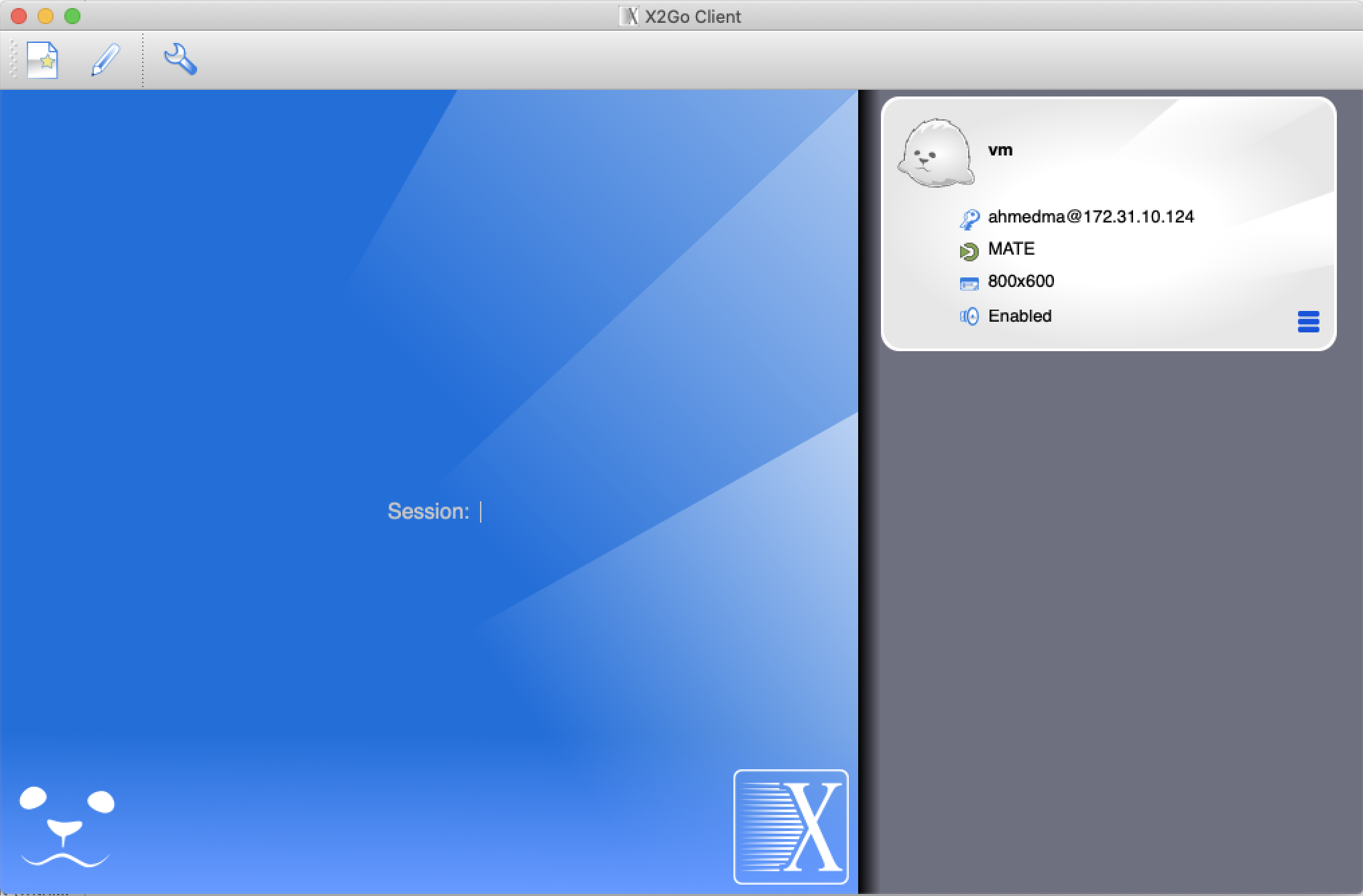Screen dimensions: 1363x896
Task: Click the X2Go Client window title
Action: pyautogui.click(x=692, y=16)
